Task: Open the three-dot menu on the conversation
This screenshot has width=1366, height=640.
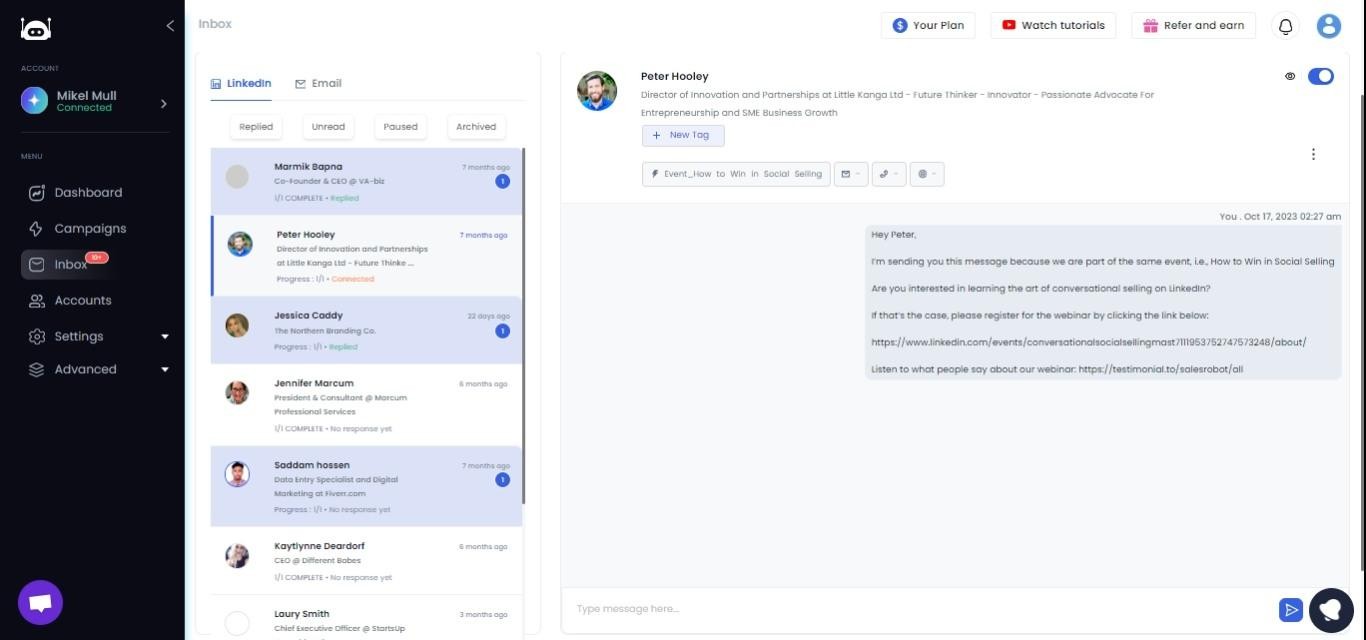Action: pos(1313,154)
